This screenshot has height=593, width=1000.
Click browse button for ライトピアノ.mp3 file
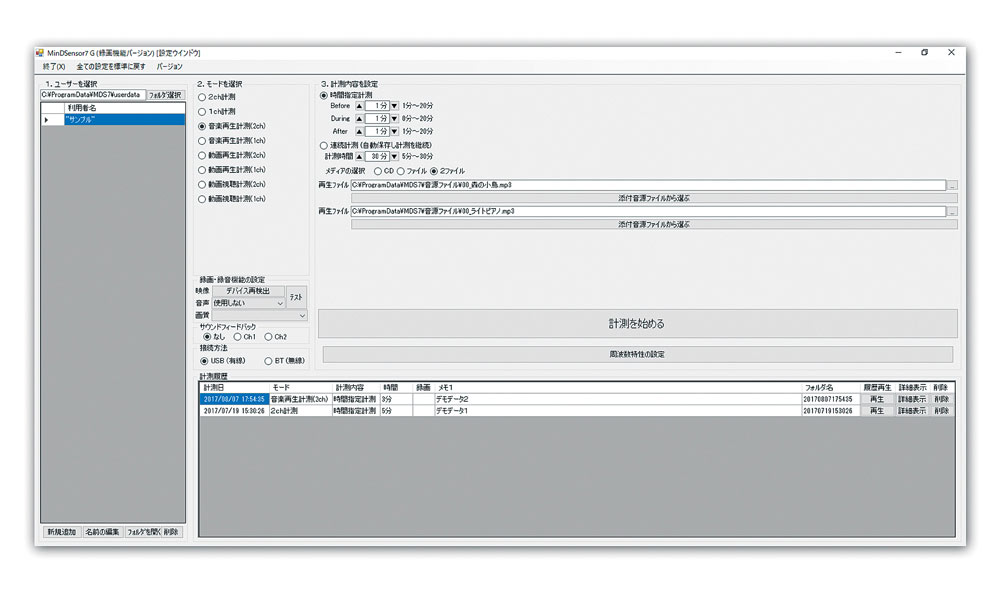952,212
